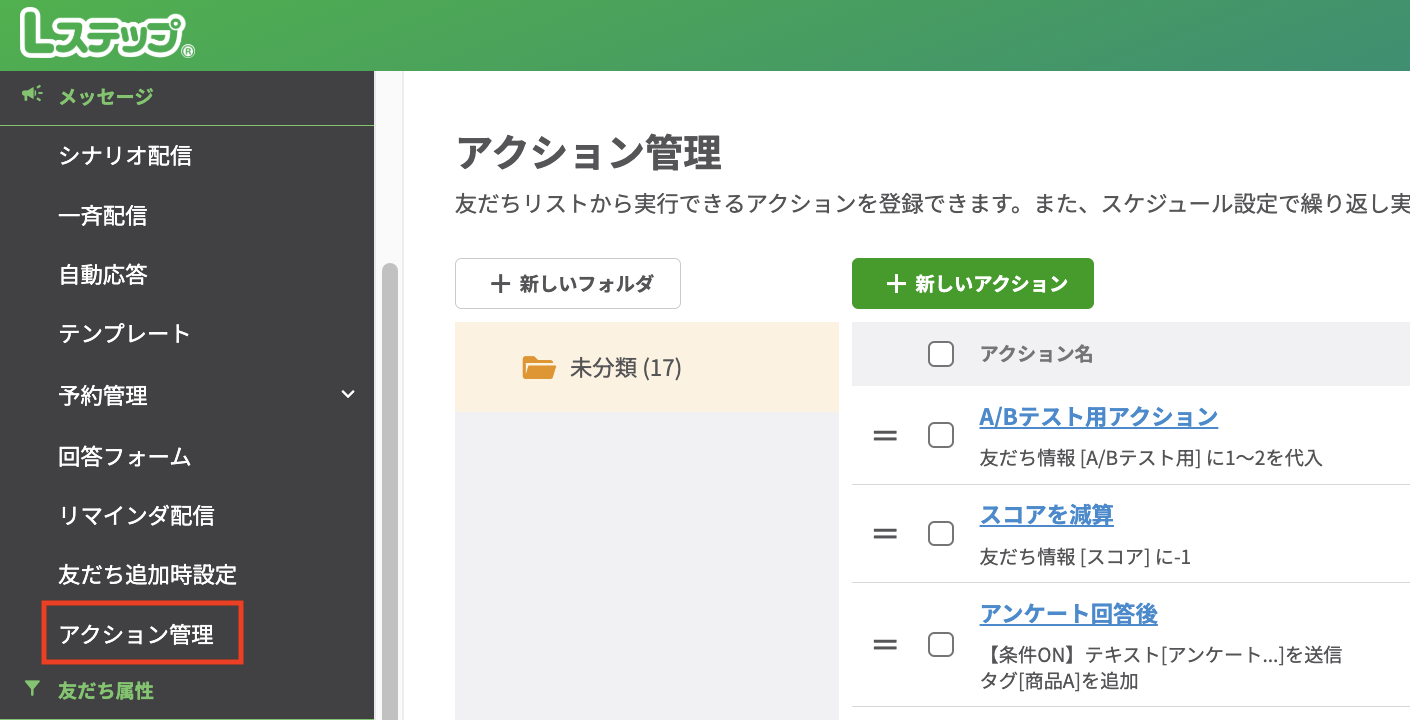
Task: Click the drag handle icon beside スコアを減算
Action: coord(885,533)
